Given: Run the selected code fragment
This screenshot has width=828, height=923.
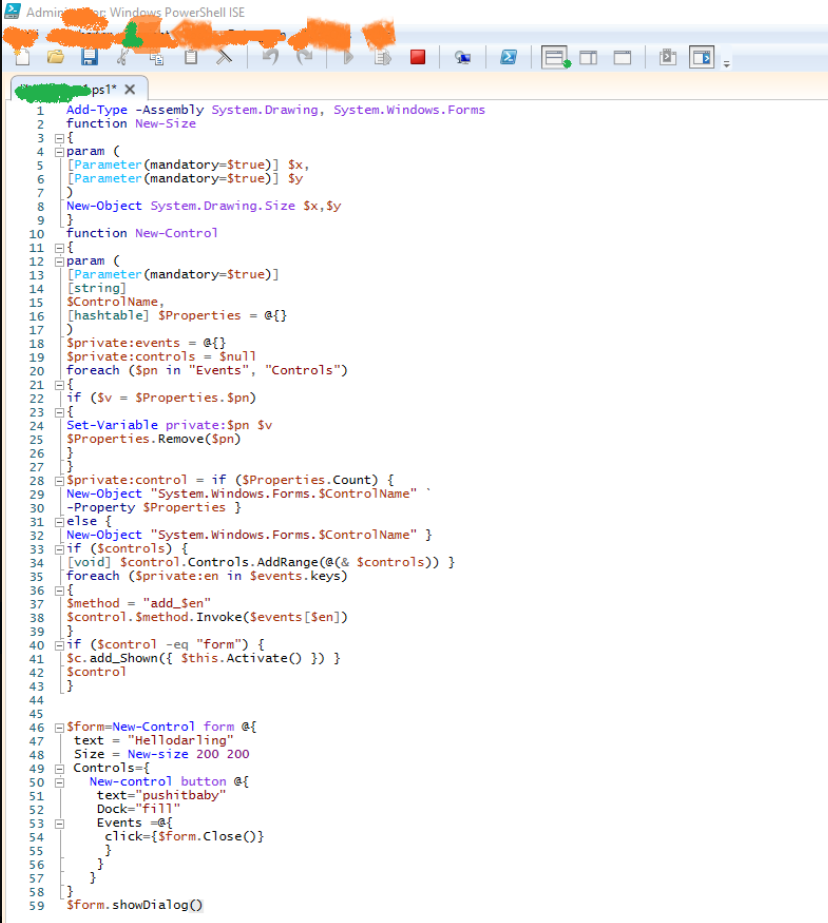Looking at the screenshot, I should point(383,57).
